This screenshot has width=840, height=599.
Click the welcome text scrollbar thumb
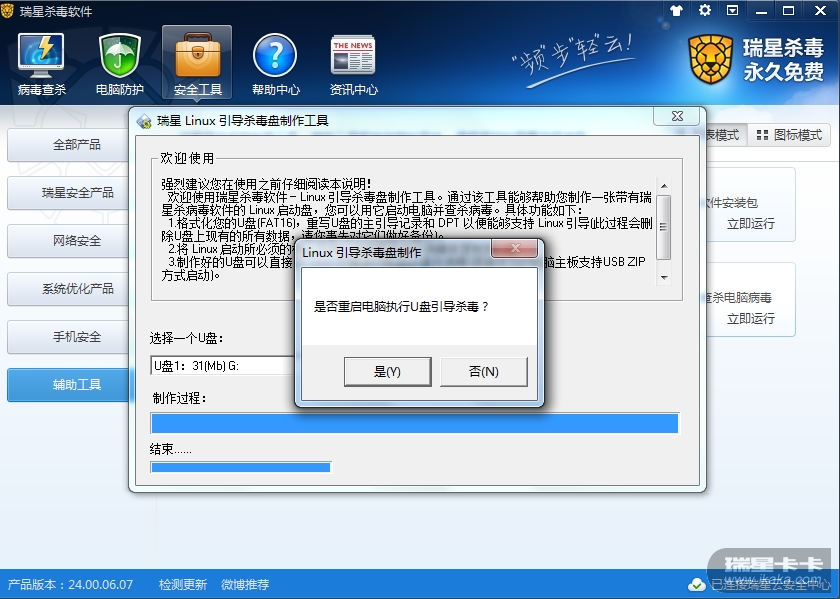click(x=664, y=227)
